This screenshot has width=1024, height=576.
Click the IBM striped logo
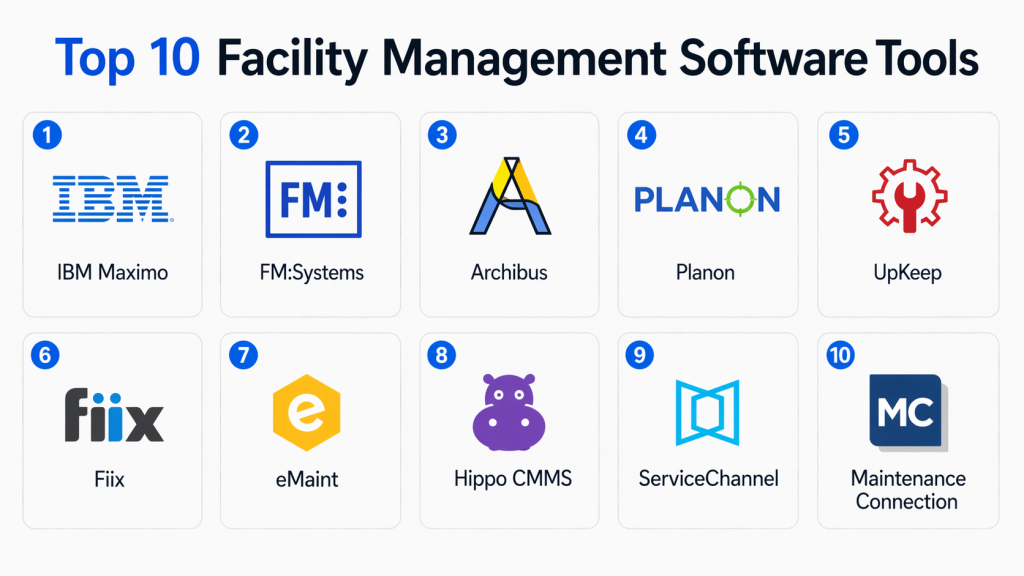[111, 198]
